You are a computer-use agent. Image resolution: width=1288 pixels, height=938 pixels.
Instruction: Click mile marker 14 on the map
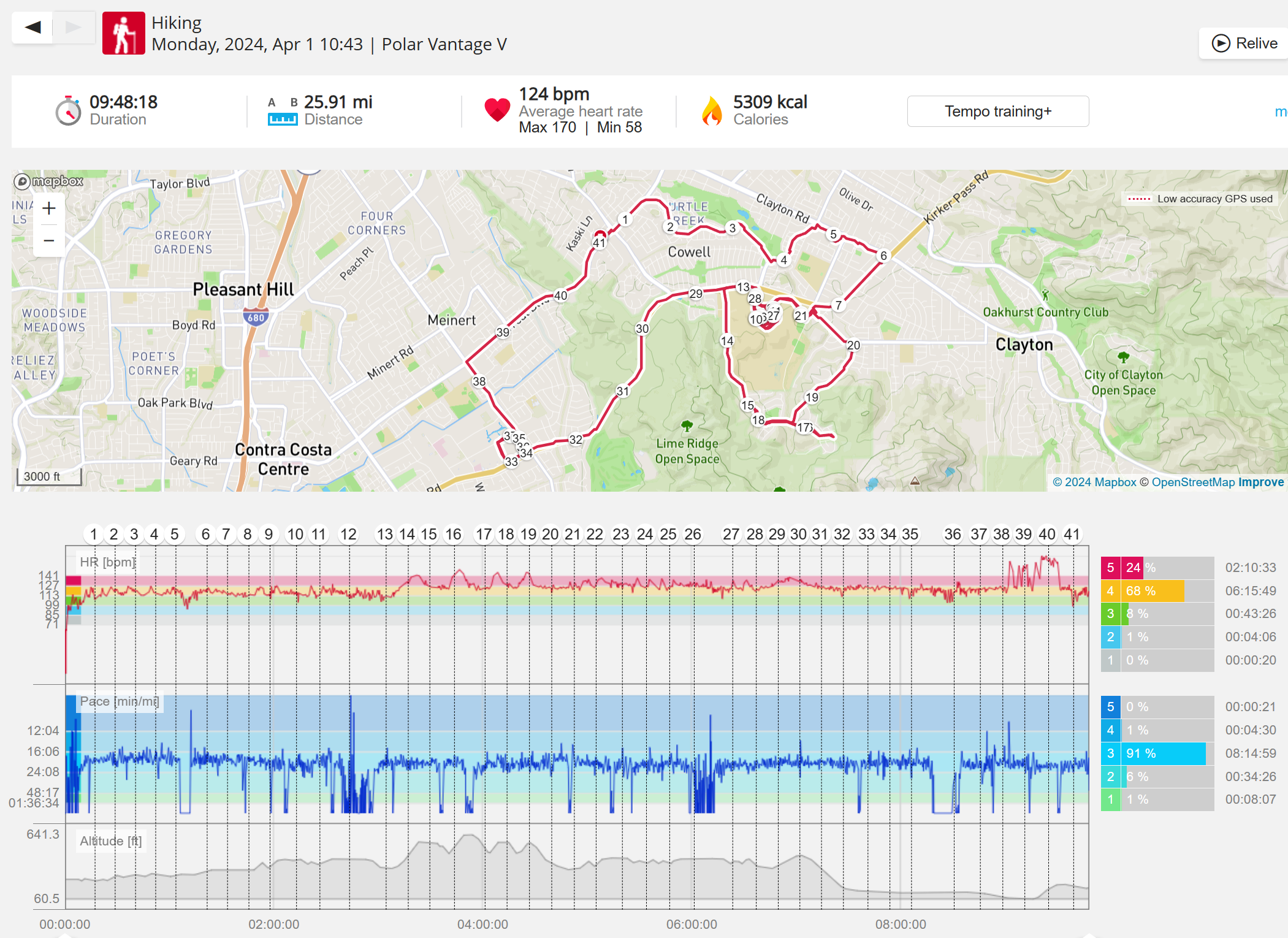(x=727, y=341)
